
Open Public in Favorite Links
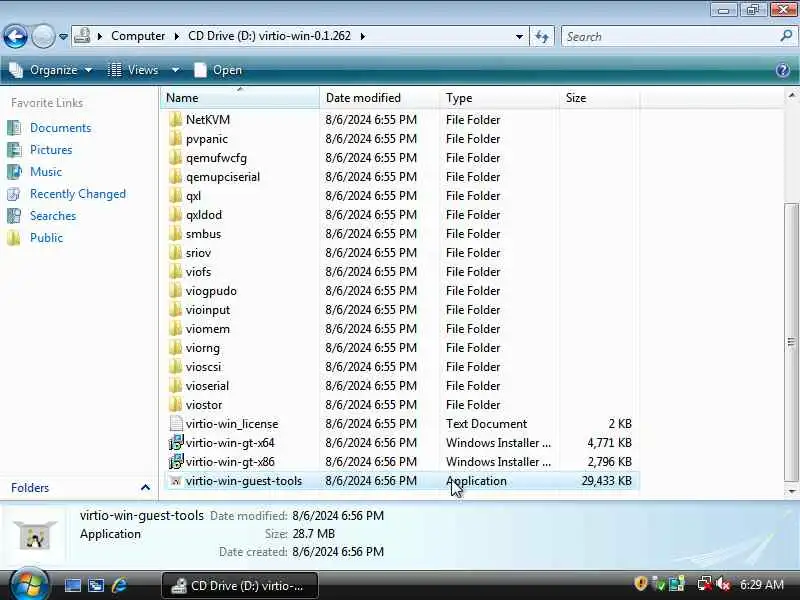[x=46, y=238]
